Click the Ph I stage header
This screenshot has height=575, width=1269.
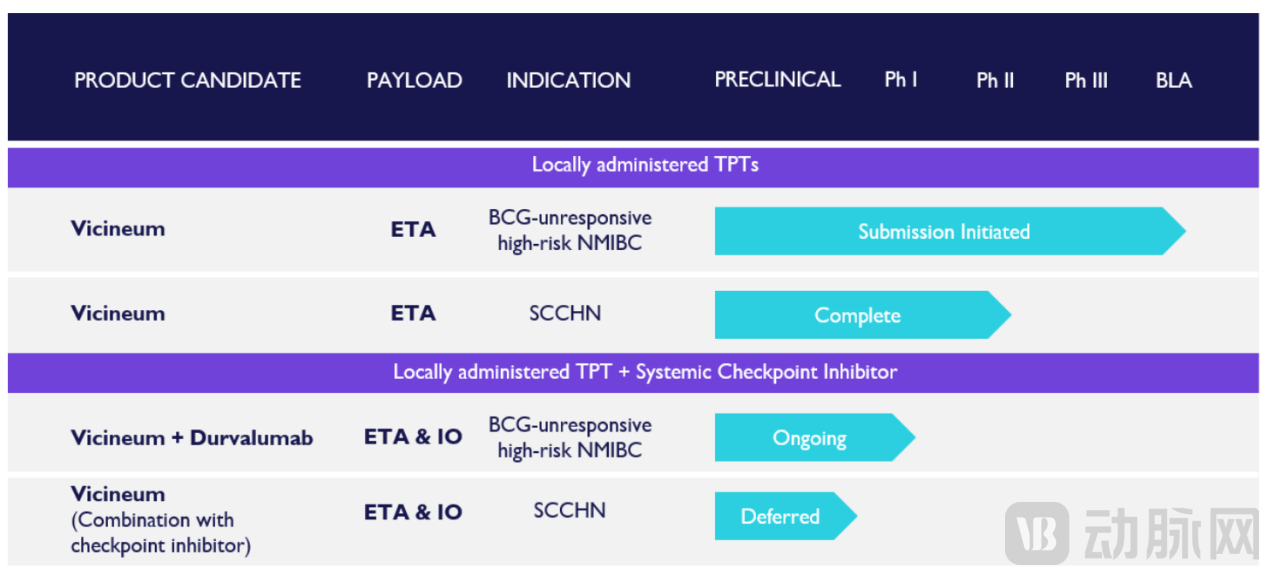(x=901, y=80)
